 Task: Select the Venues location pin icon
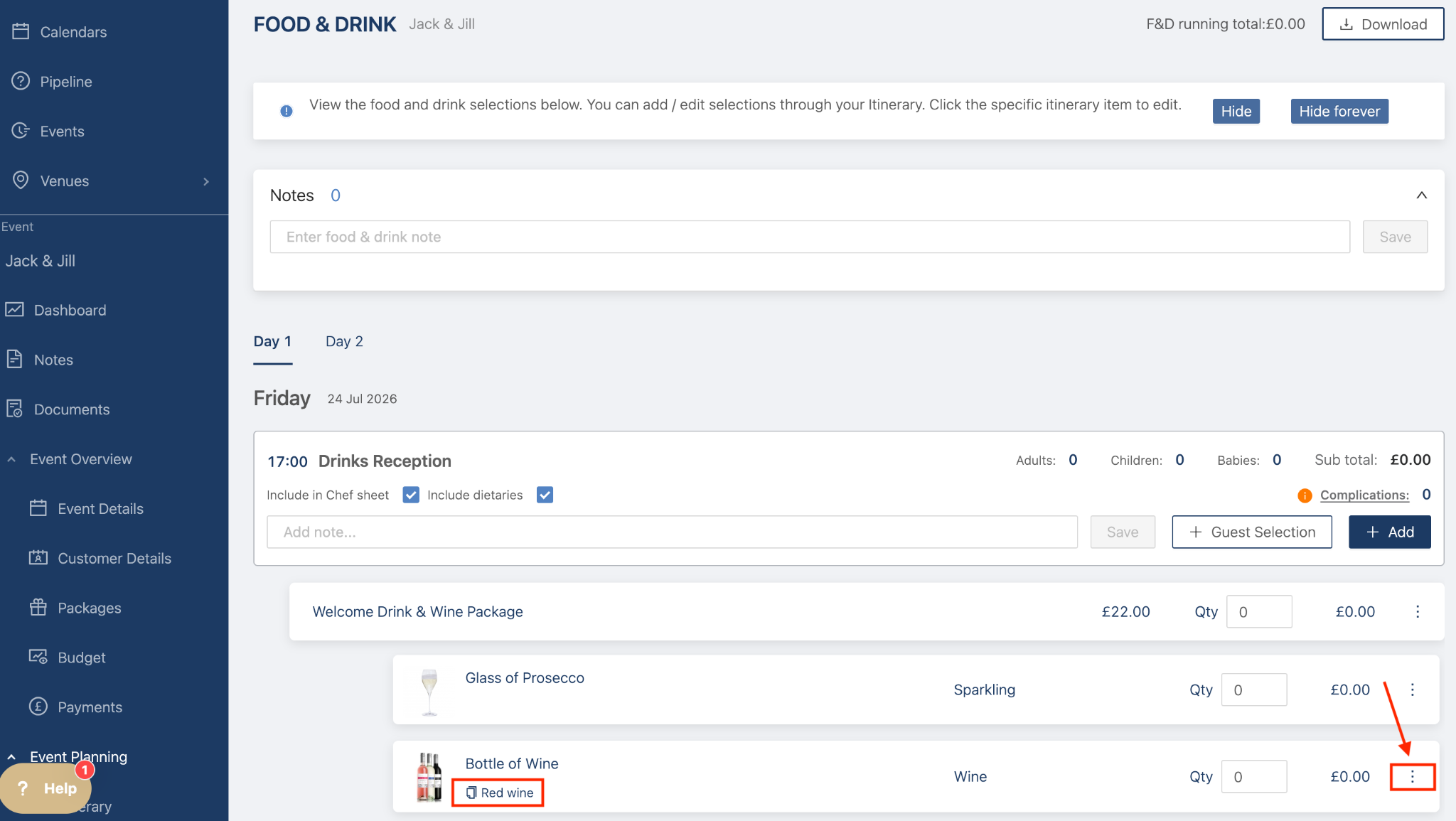coord(21,180)
